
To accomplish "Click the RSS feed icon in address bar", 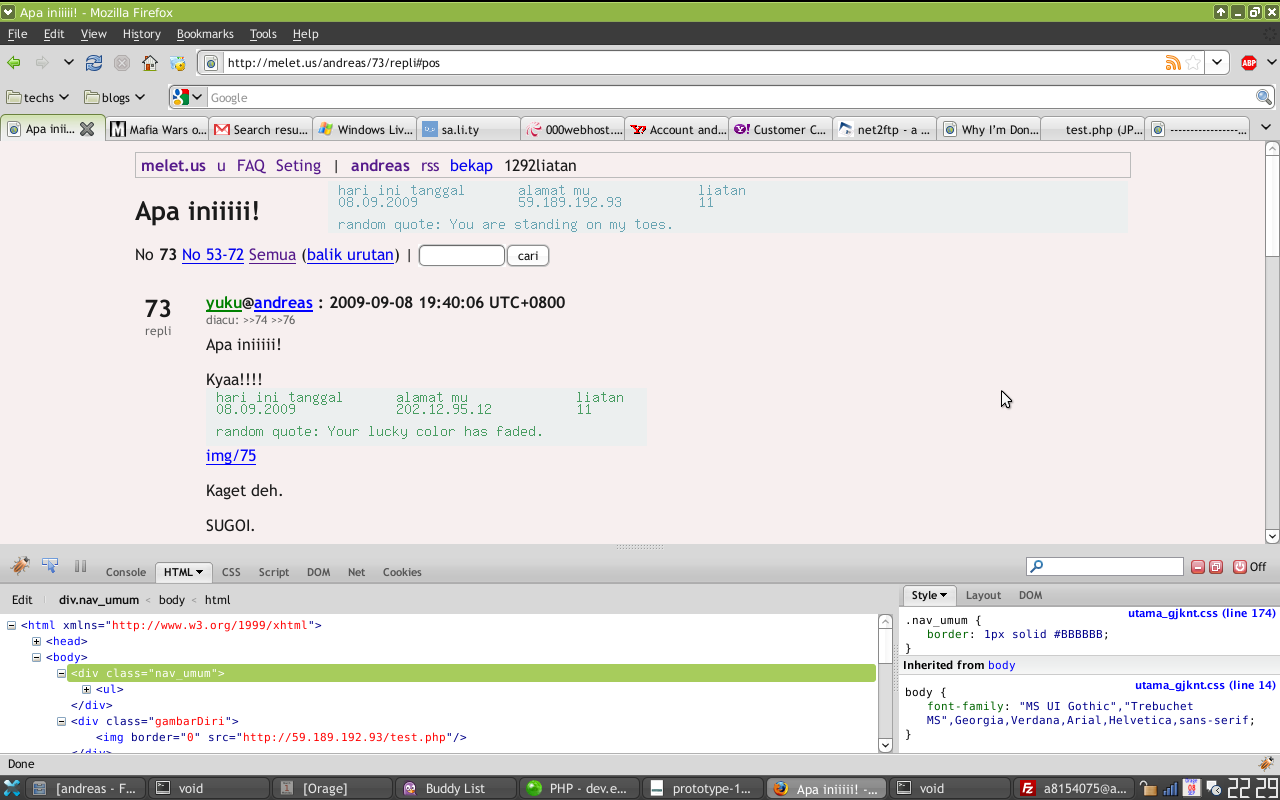I will pyautogui.click(x=1173, y=63).
